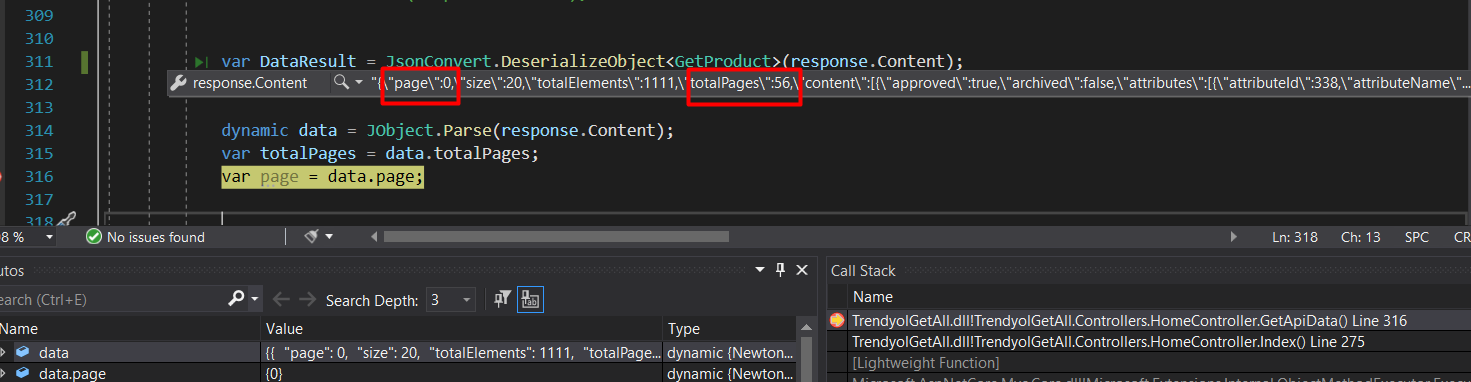Click the green No issues found checkmark
Viewport: 1471px width, 382px height.
(x=94, y=237)
